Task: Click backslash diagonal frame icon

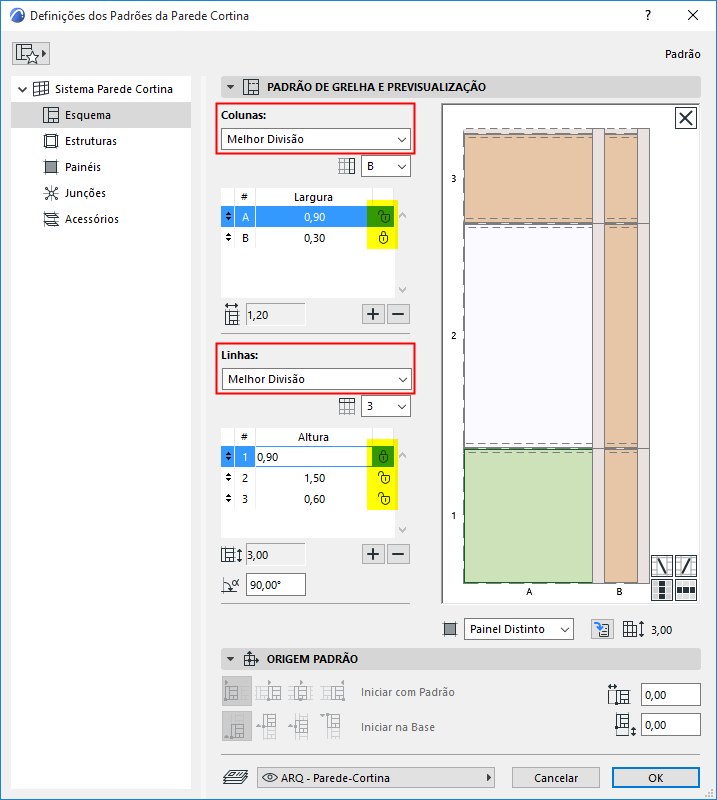Action: click(x=662, y=566)
